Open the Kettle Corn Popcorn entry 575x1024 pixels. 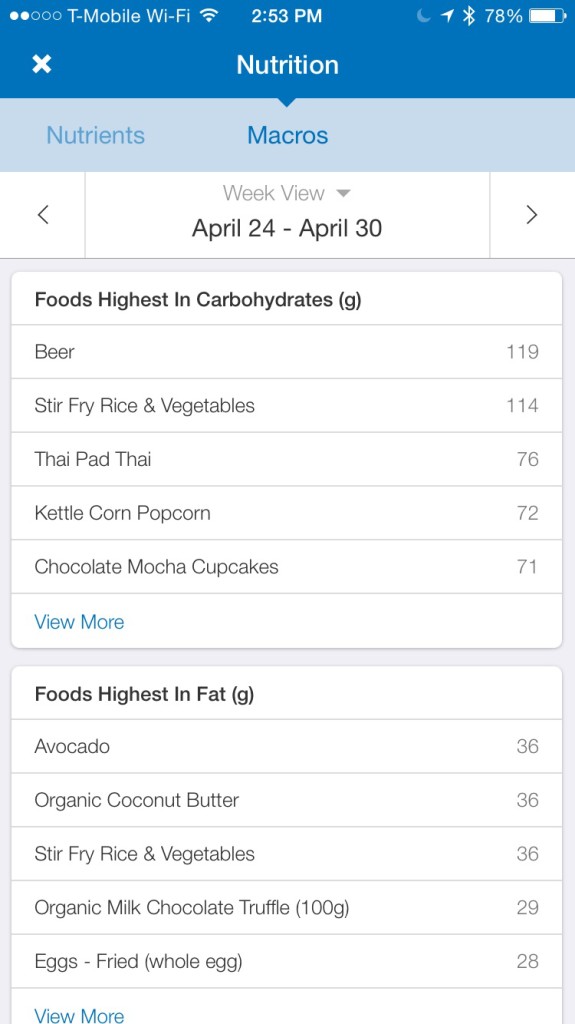[x=287, y=513]
